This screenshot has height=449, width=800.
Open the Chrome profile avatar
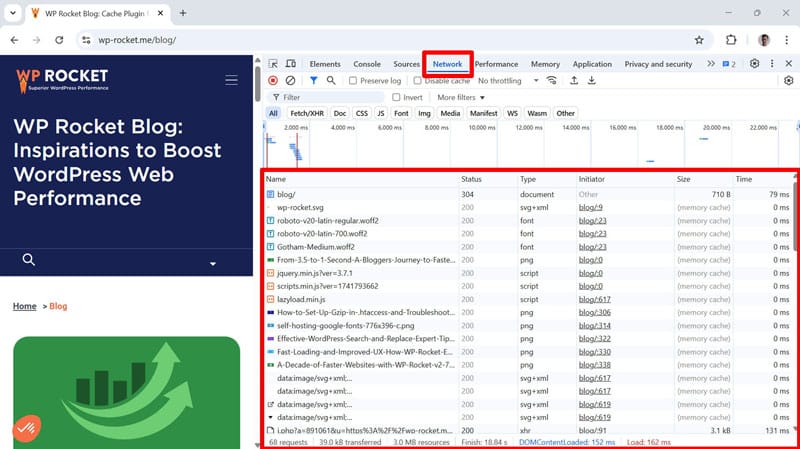[764, 40]
